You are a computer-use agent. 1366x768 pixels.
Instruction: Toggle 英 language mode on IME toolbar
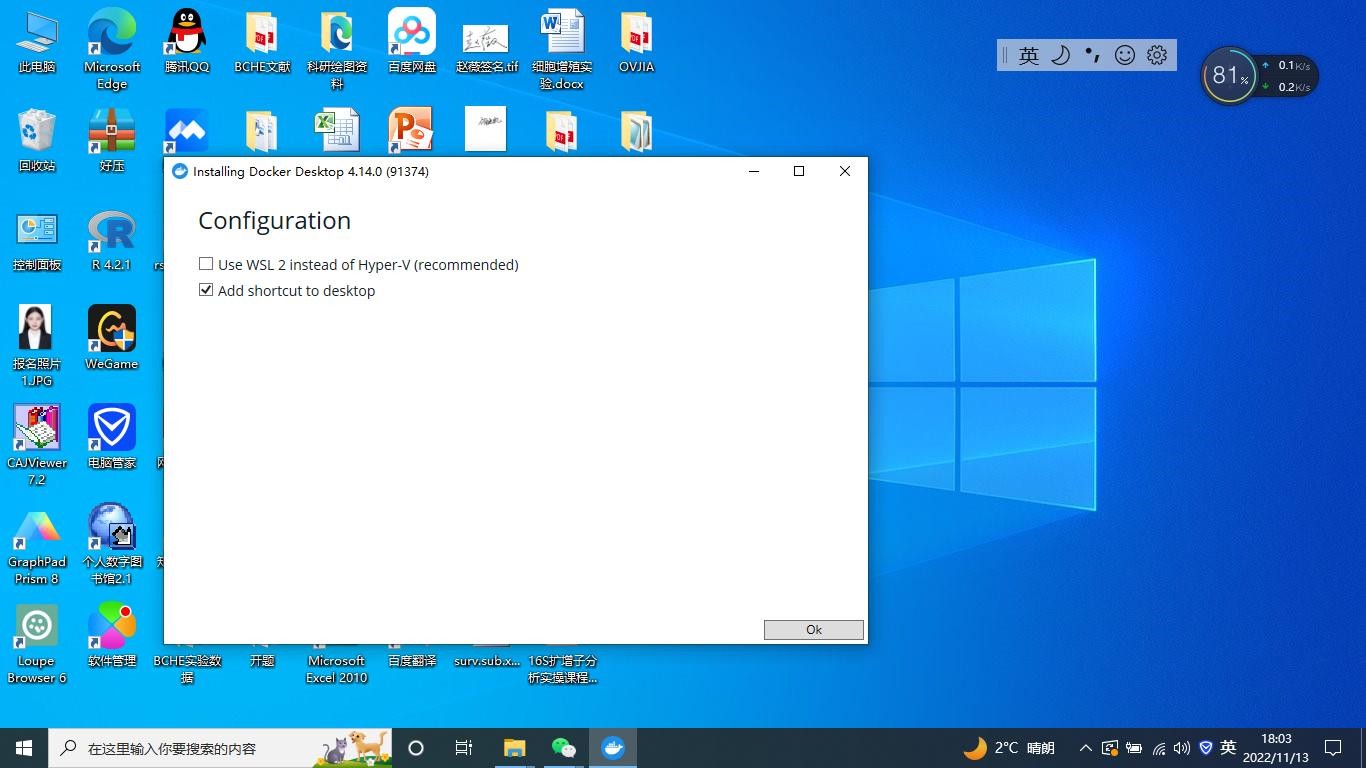coord(1029,56)
